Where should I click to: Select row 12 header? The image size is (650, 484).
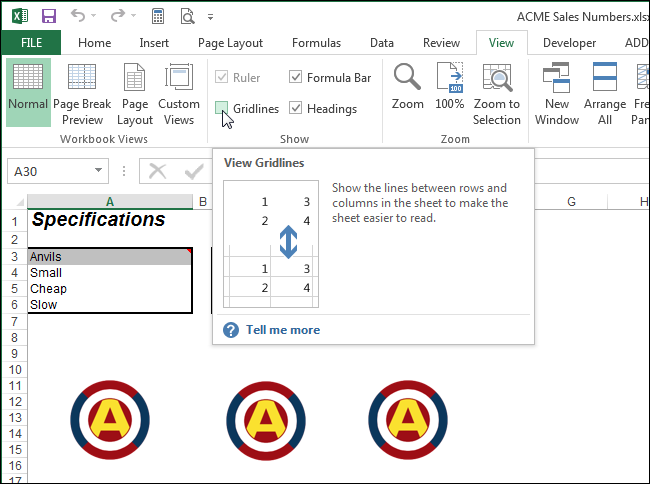pos(15,402)
